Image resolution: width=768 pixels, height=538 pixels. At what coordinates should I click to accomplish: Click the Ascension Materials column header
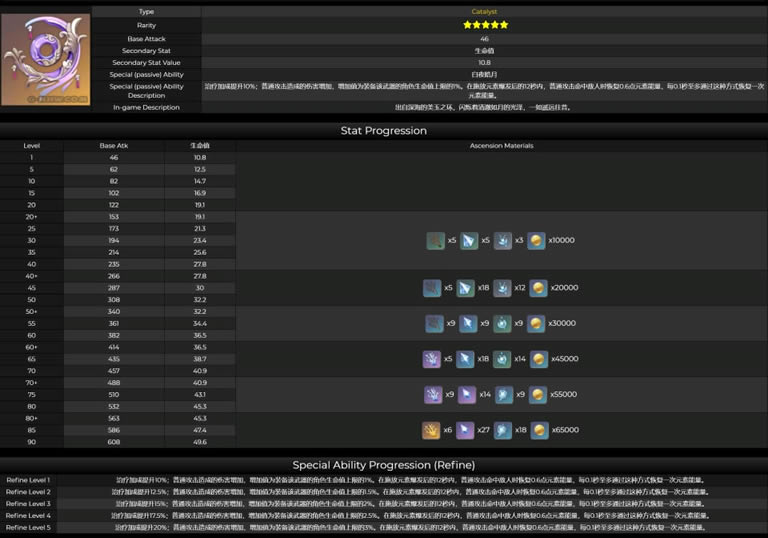pos(501,146)
